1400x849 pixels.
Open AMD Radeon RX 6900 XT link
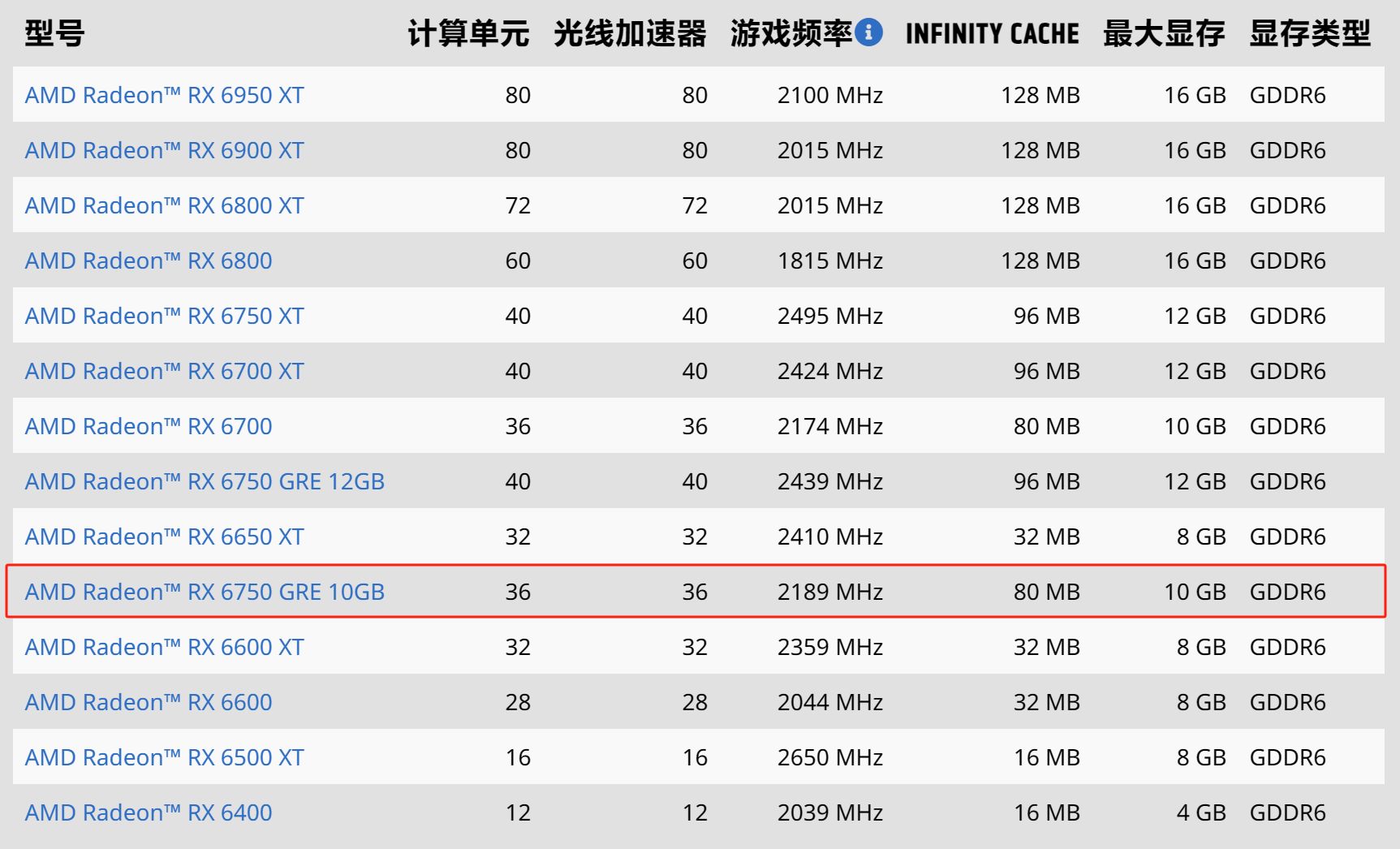(x=165, y=150)
